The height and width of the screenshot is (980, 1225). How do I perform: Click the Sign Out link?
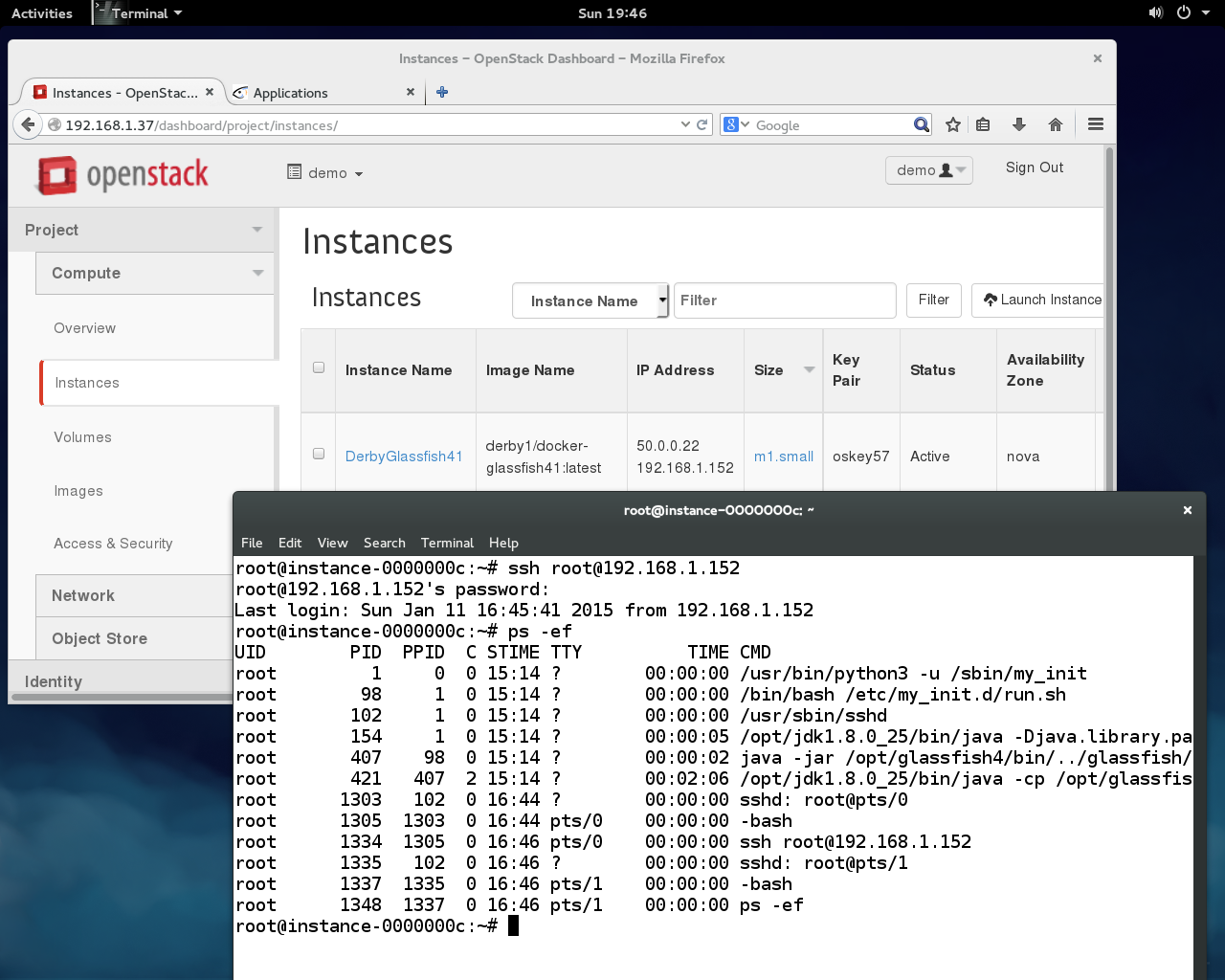[x=1035, y=167]
